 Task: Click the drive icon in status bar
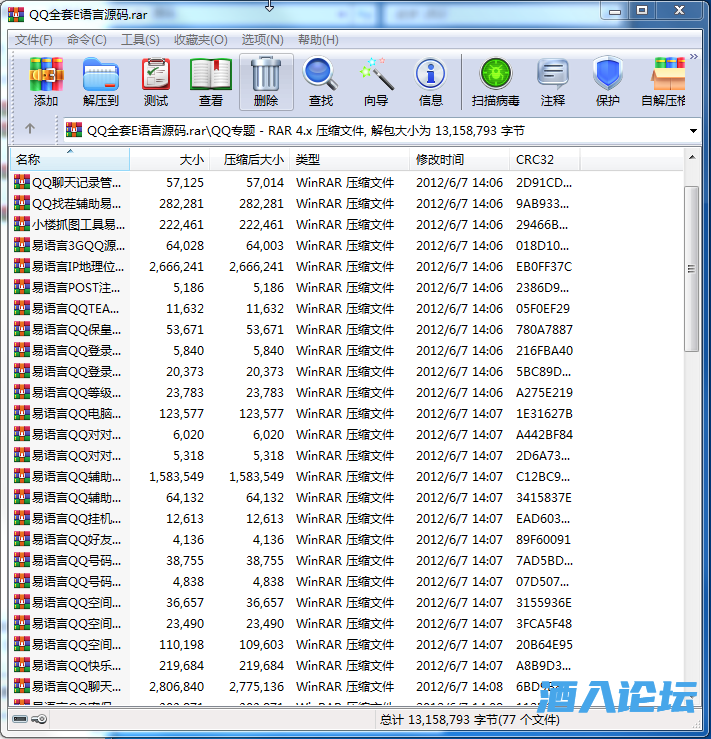click(20, 719)
